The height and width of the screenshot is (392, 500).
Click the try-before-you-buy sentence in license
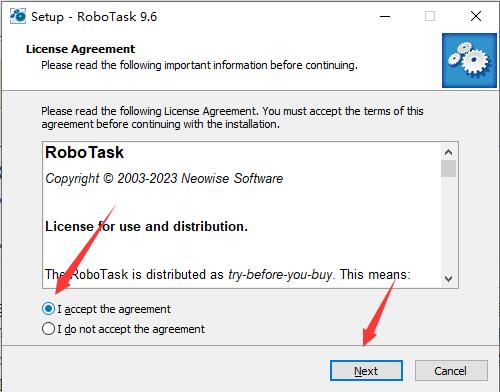tap(228, 275)
